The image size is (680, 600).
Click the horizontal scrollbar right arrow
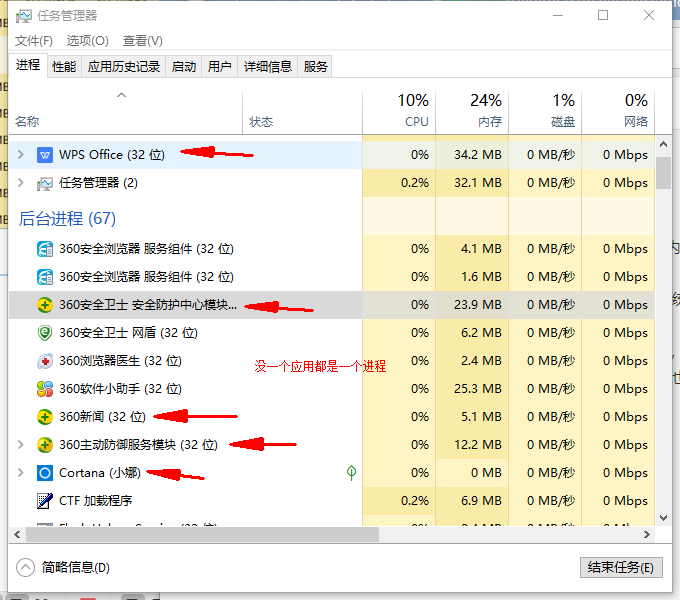[x=647, y=535]
